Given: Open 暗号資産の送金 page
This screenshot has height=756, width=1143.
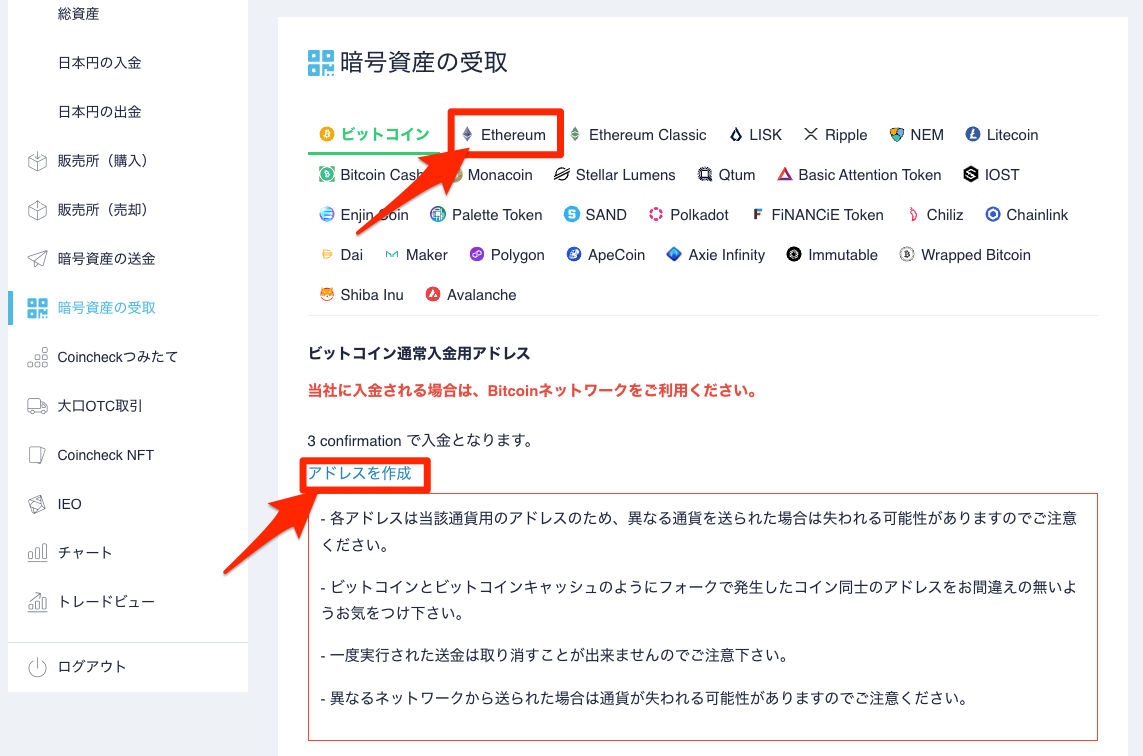Looking at the screenshot, I should (106, 259).
